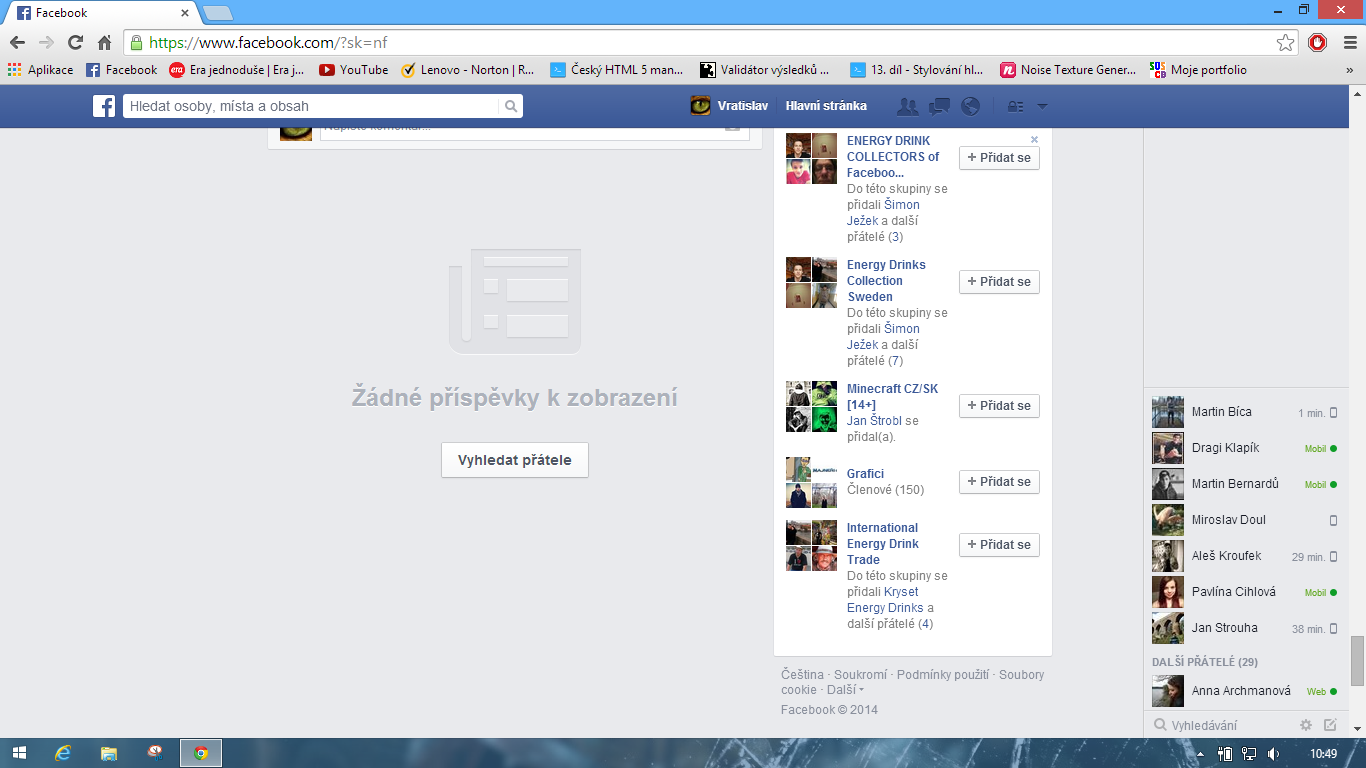
Task: Click browser forward arrow
Action: tap(46, 42)
